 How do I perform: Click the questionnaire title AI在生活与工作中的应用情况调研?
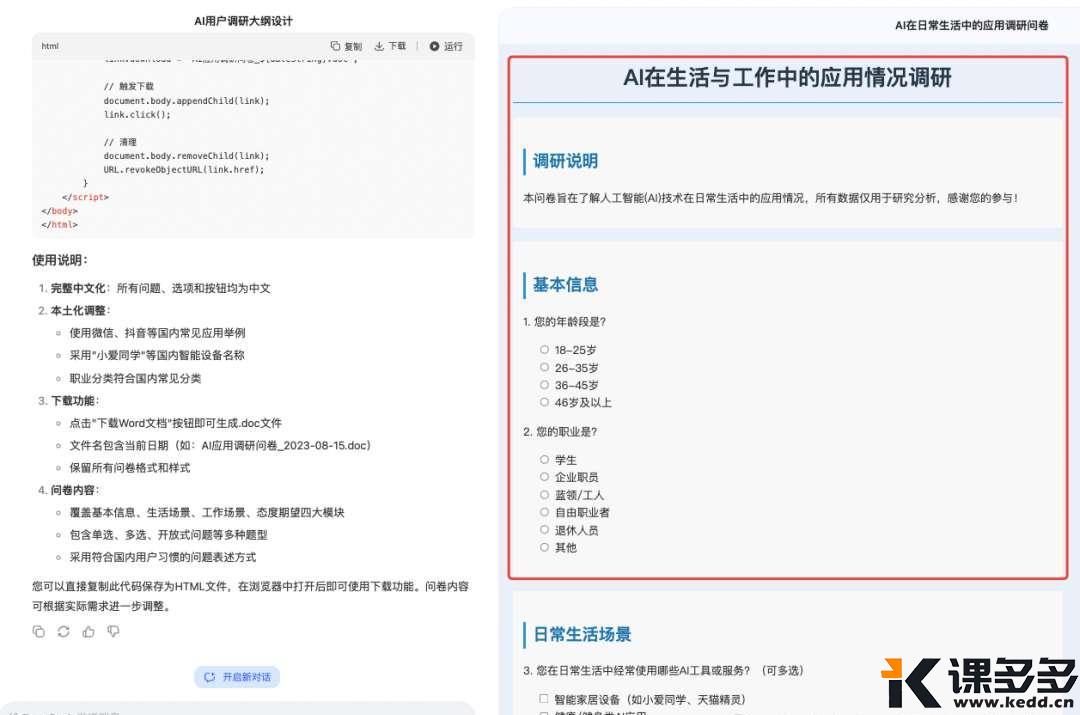tap(789, 77)
